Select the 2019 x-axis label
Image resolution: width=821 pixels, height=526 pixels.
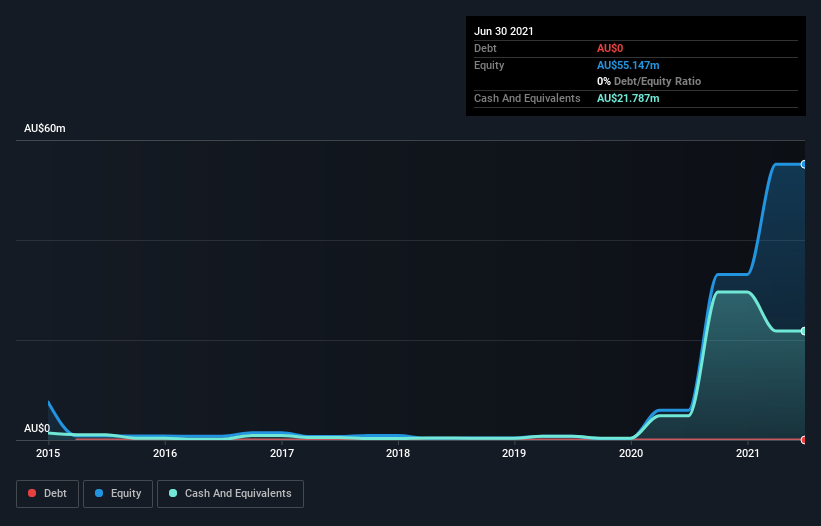514,453
